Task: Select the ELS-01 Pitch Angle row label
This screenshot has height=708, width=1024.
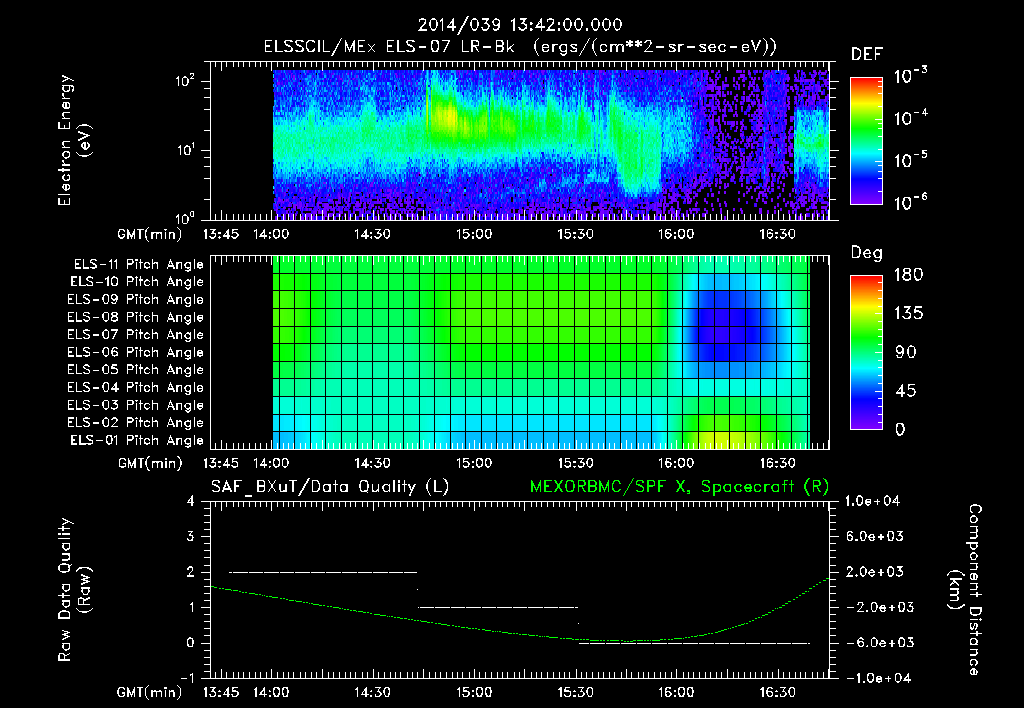Action: pos(137,440)
